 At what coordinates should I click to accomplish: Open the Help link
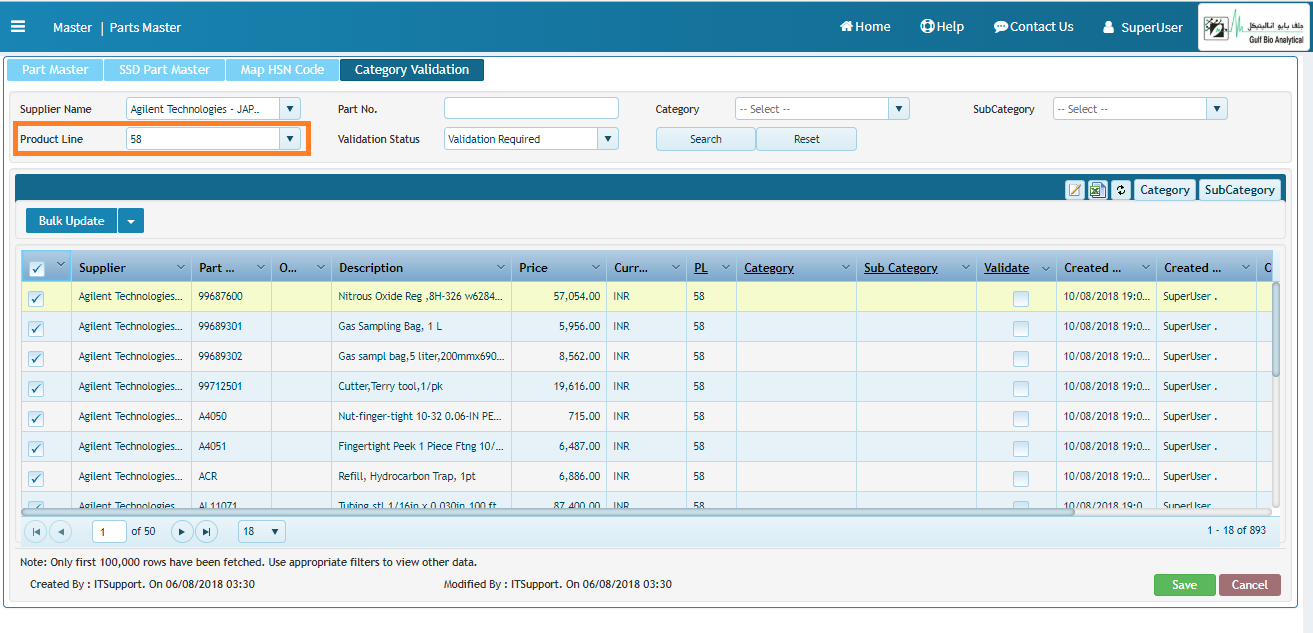(x=942, y=27)
